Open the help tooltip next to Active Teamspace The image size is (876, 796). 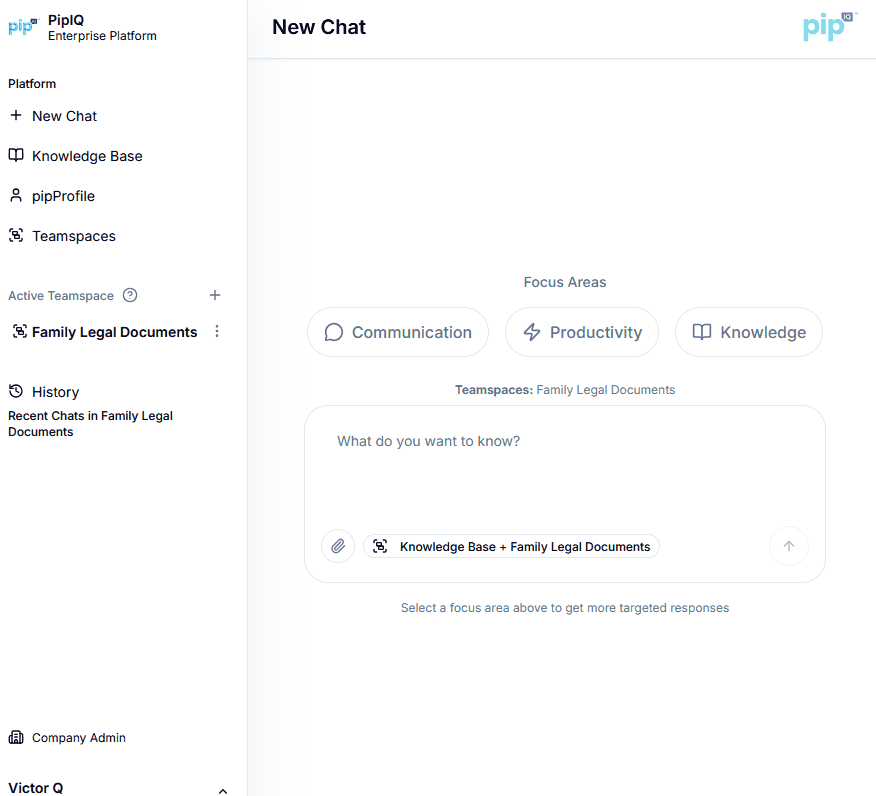130,295
